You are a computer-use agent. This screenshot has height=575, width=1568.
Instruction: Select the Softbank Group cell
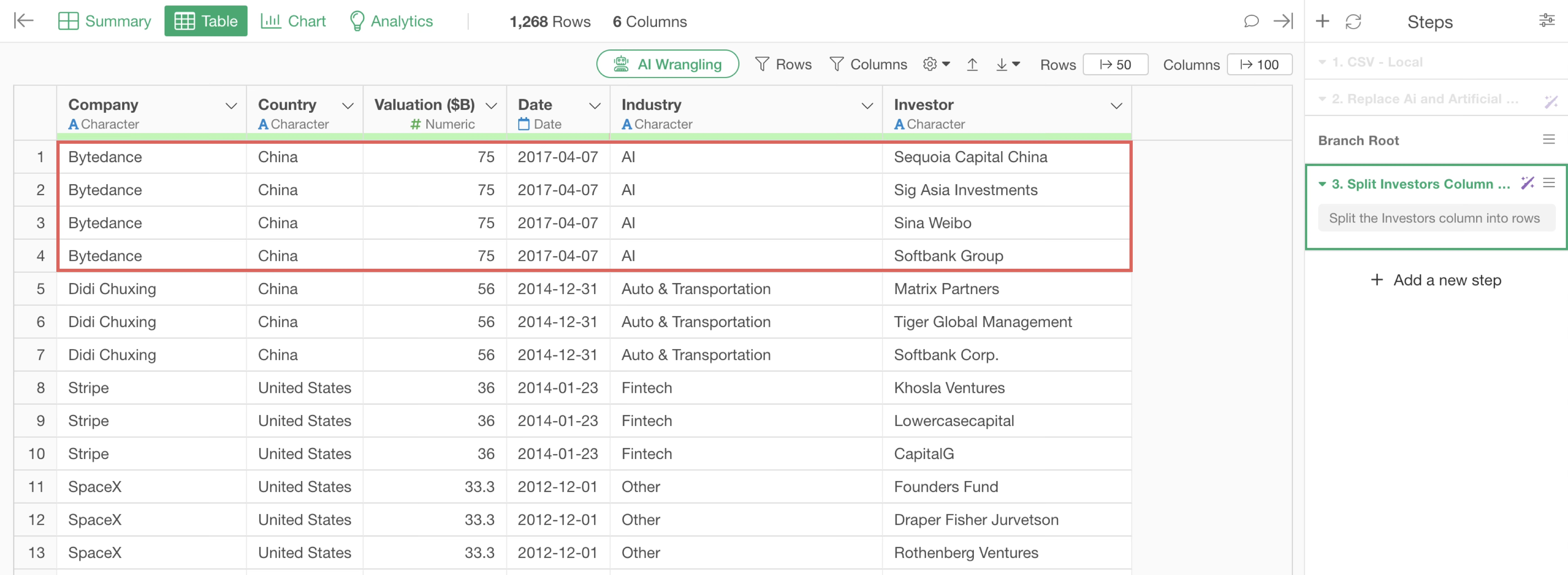(x=1007, y=256)
